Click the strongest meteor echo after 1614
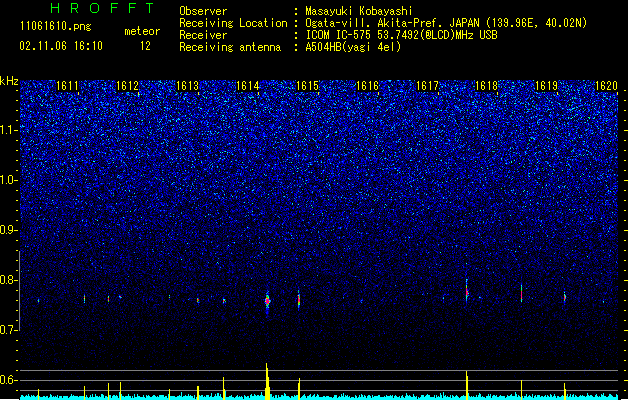Screen dimensions: 629x400 (268, 301)
